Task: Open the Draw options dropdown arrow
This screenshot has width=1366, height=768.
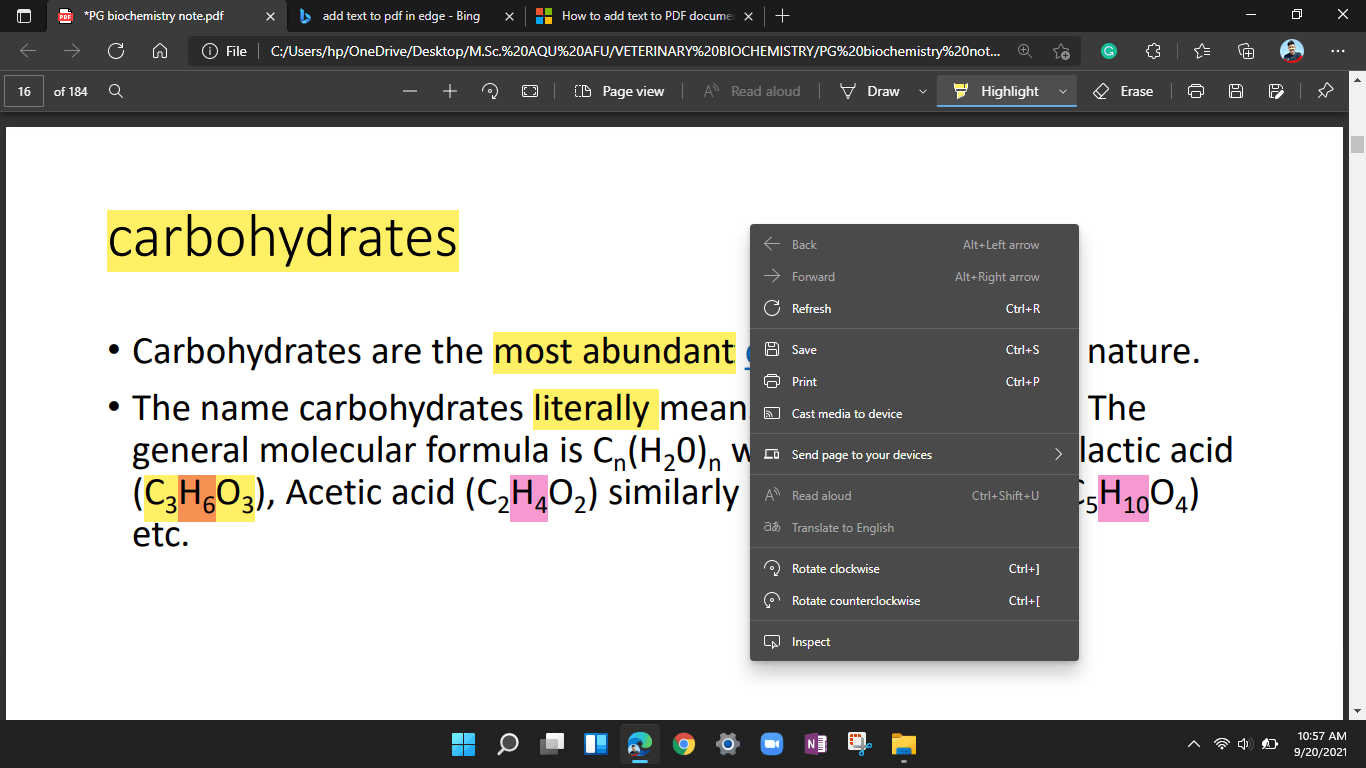Action: click(921, 91)
